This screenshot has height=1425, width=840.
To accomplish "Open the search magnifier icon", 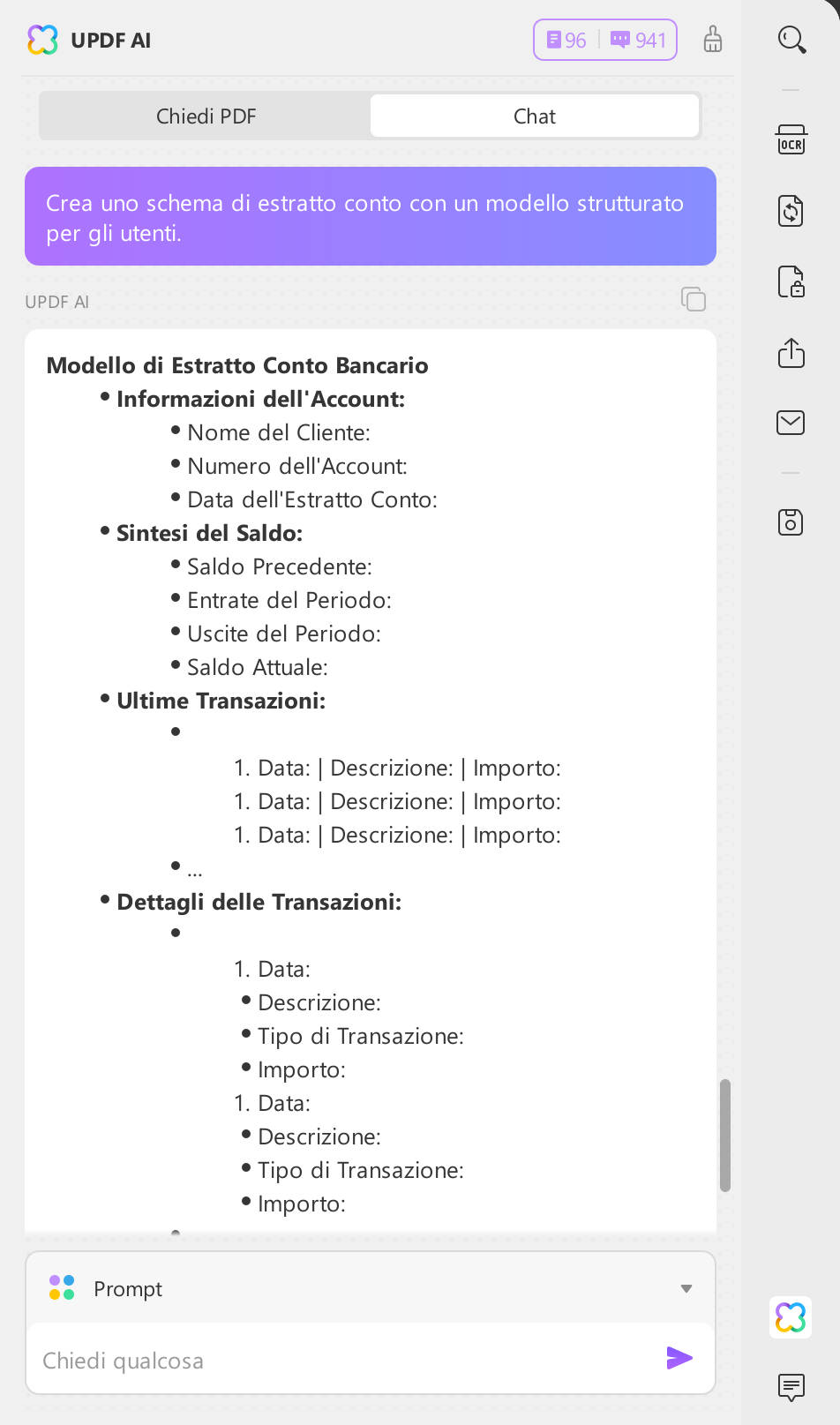I will pyautogui.click(x=791, y=40).
